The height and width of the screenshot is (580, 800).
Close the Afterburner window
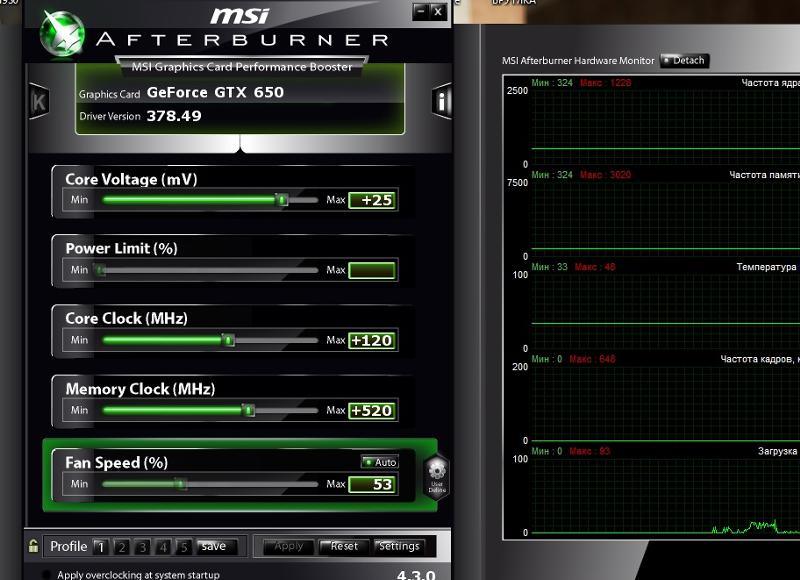(438, 11)
